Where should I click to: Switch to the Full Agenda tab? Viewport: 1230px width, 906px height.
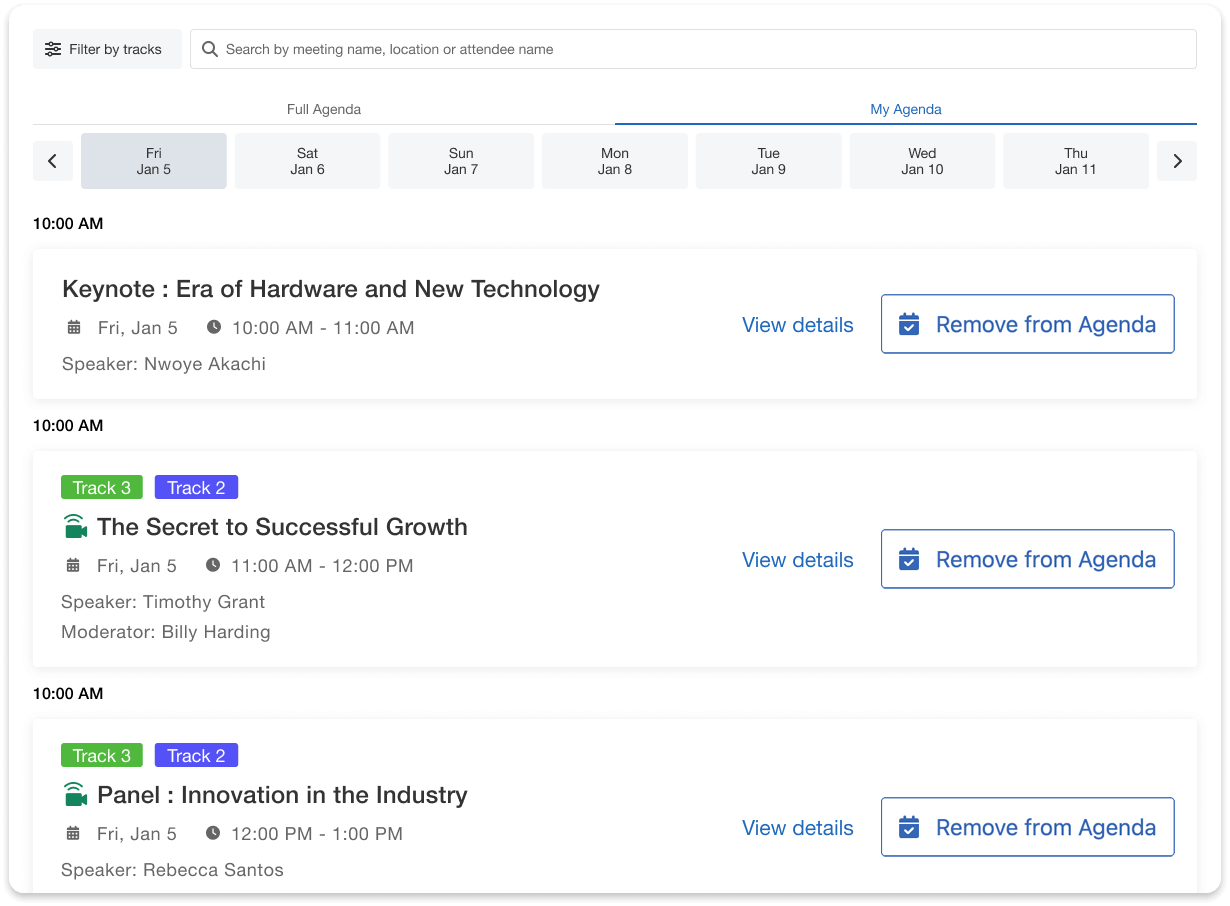pyautogui.click(x=324, y=109)
